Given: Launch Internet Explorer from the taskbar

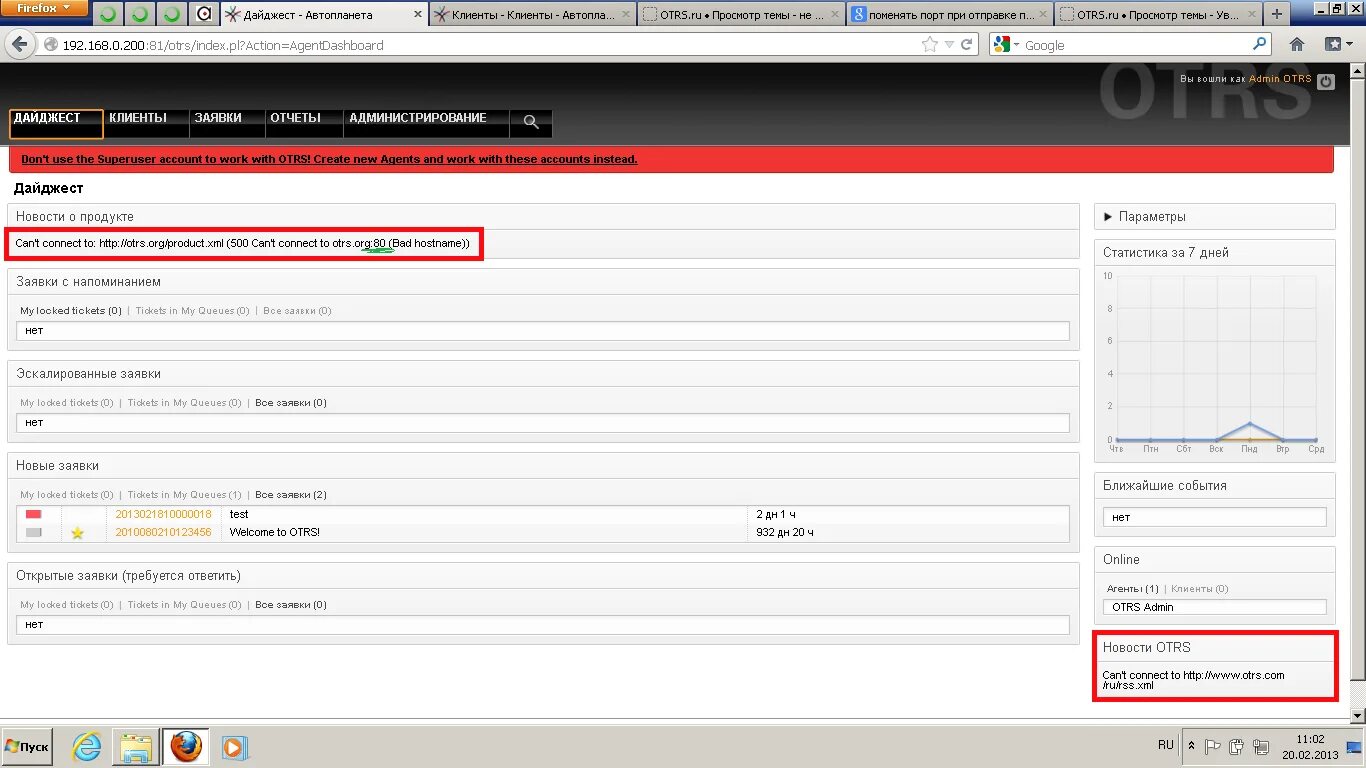Looking at the screenshot, I should tap(87, 747).
